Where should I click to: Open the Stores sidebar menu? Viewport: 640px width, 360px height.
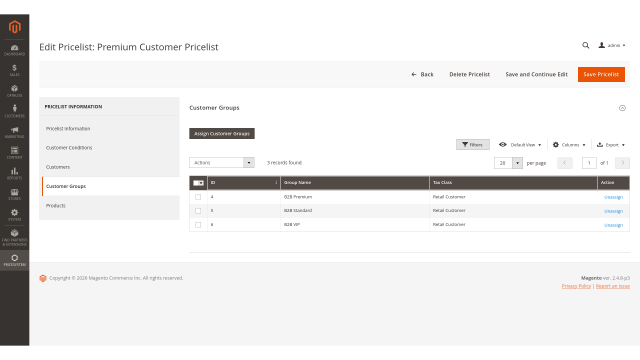pyautogui.click(x=15, y=194)
